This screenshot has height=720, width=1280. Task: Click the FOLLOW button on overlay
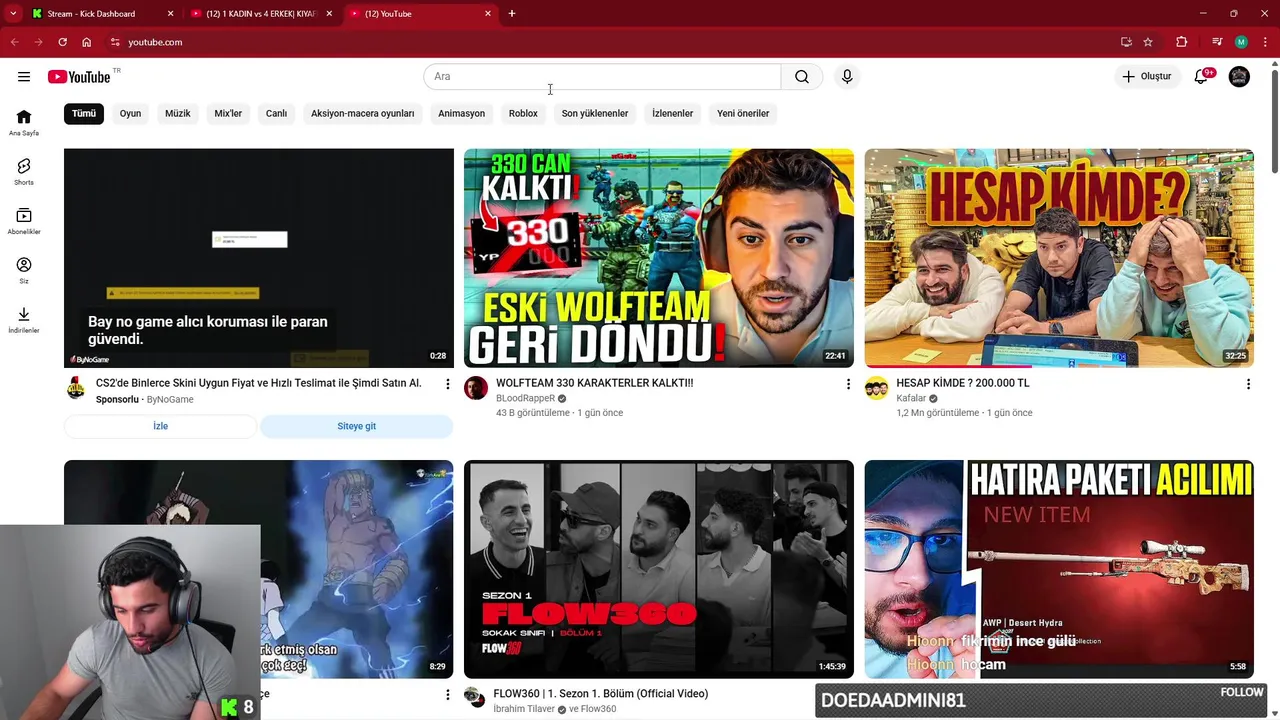pyautogui.click(x=1241, y=692)
